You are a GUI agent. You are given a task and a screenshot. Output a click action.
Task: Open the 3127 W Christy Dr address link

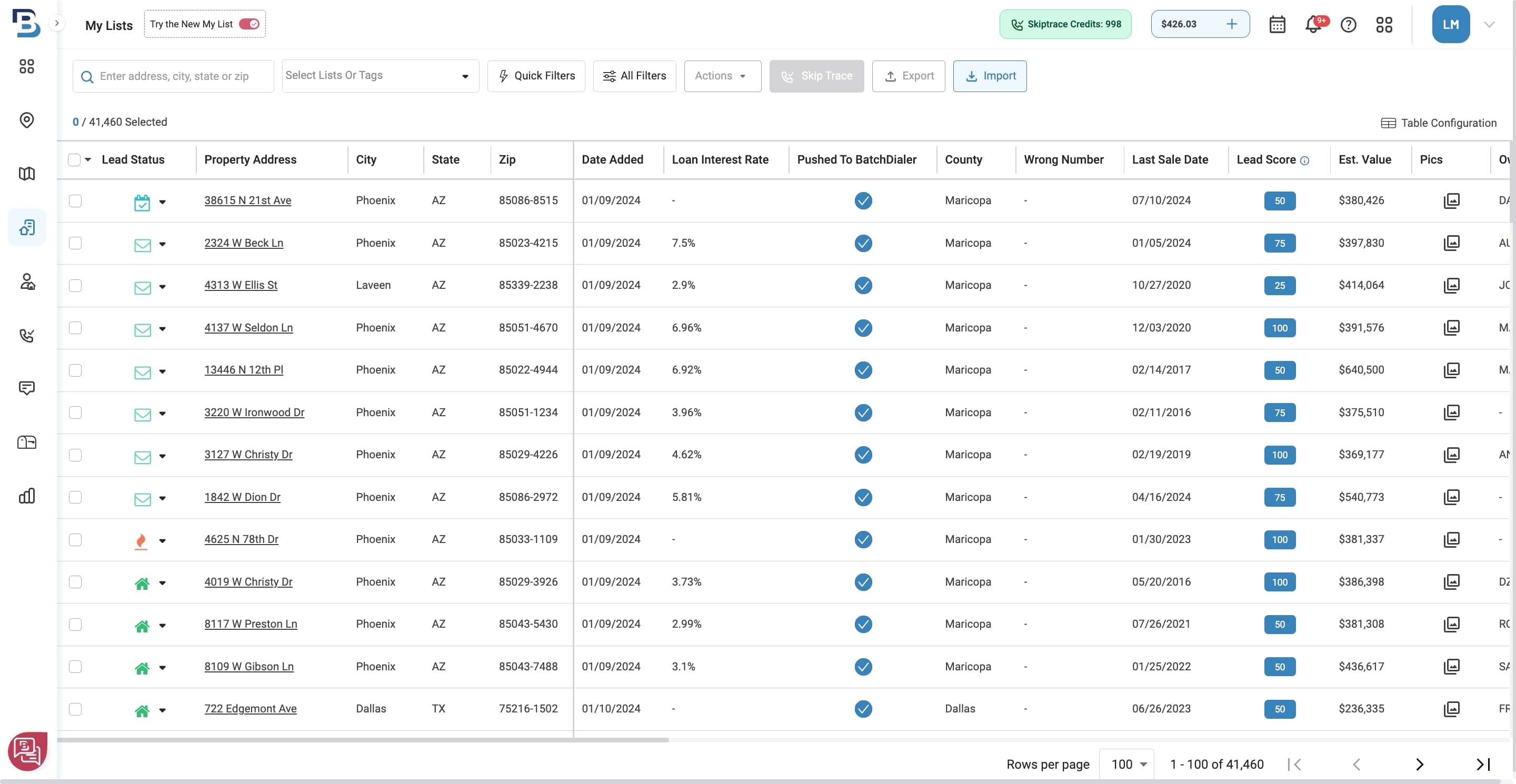click(x=248, y=455)
